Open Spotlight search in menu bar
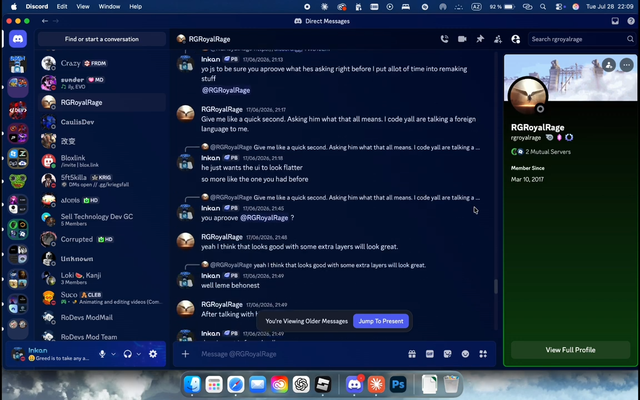This screenshot has width=640, height=400. click(543, 7)
